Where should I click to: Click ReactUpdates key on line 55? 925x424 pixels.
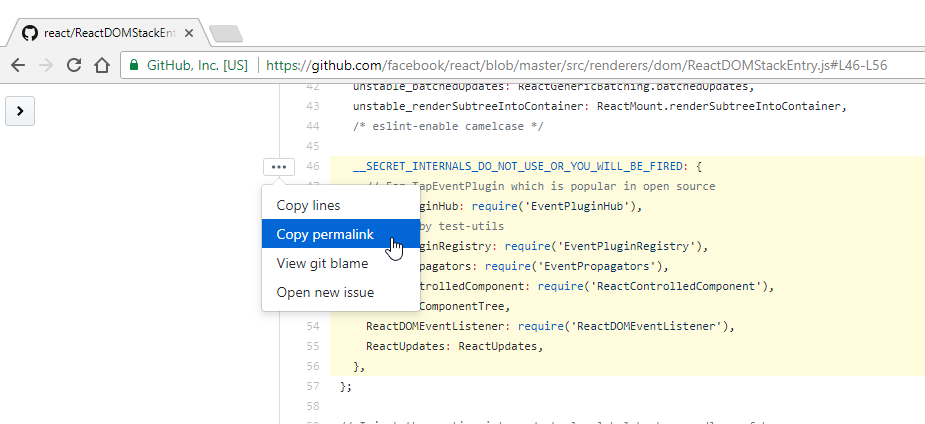point(405,346)
